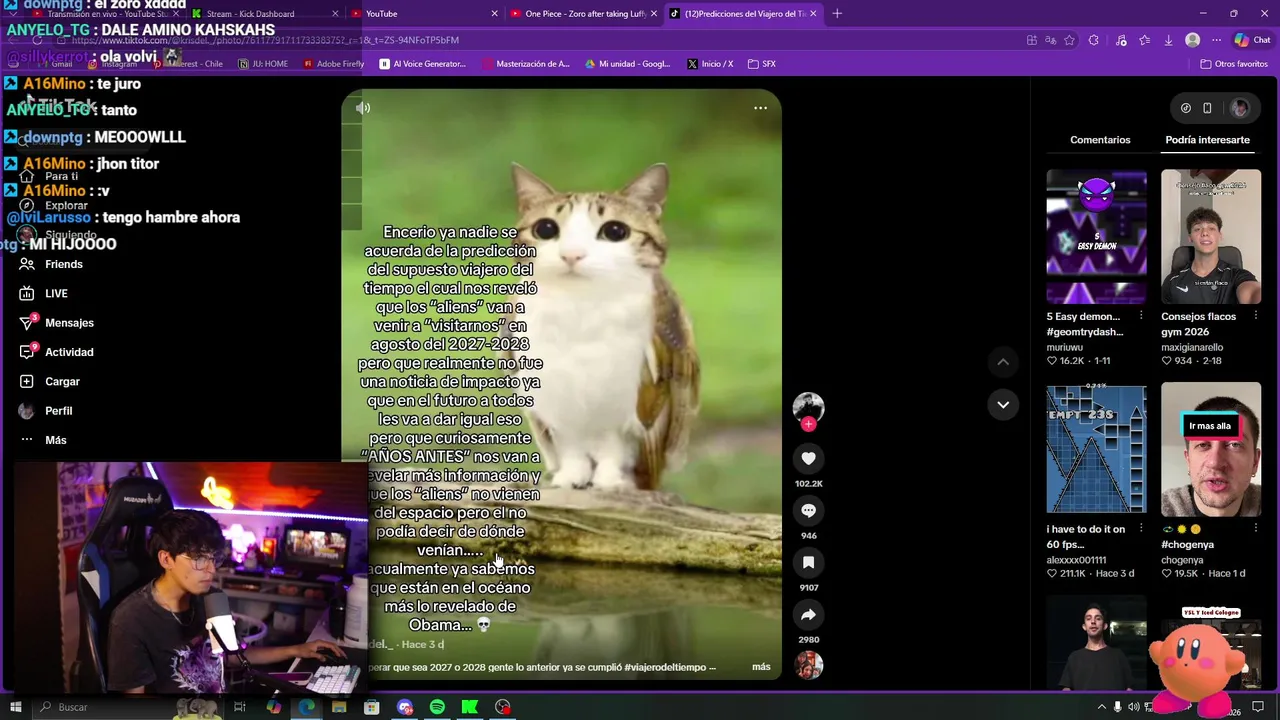
Task: Close the Predicciones del Viajero TikTok tab
Action: 813,14
